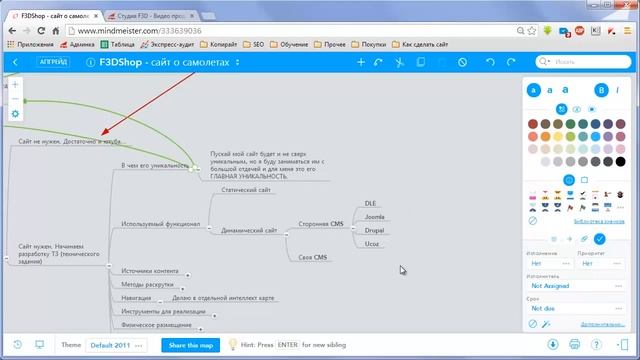
Task: Click the cut scissors icon in the toolbar
Action: [400, 62]
